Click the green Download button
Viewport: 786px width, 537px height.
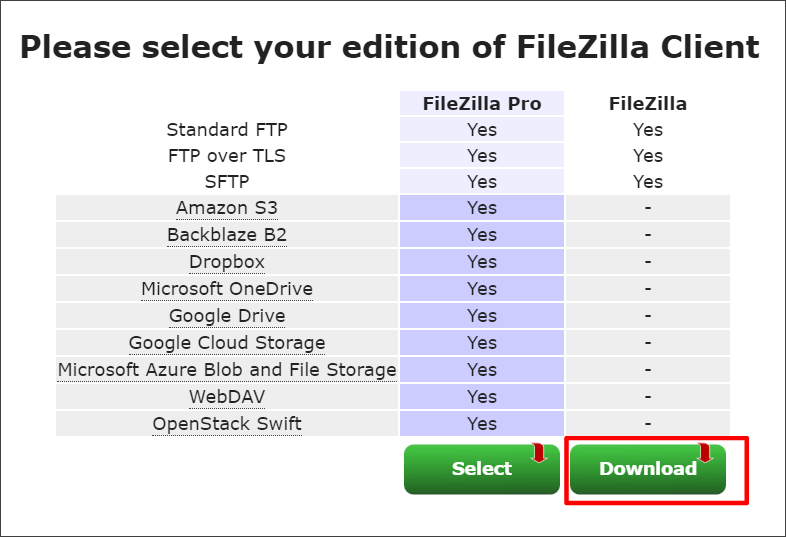pyautogui.click(x=648, y=469)
